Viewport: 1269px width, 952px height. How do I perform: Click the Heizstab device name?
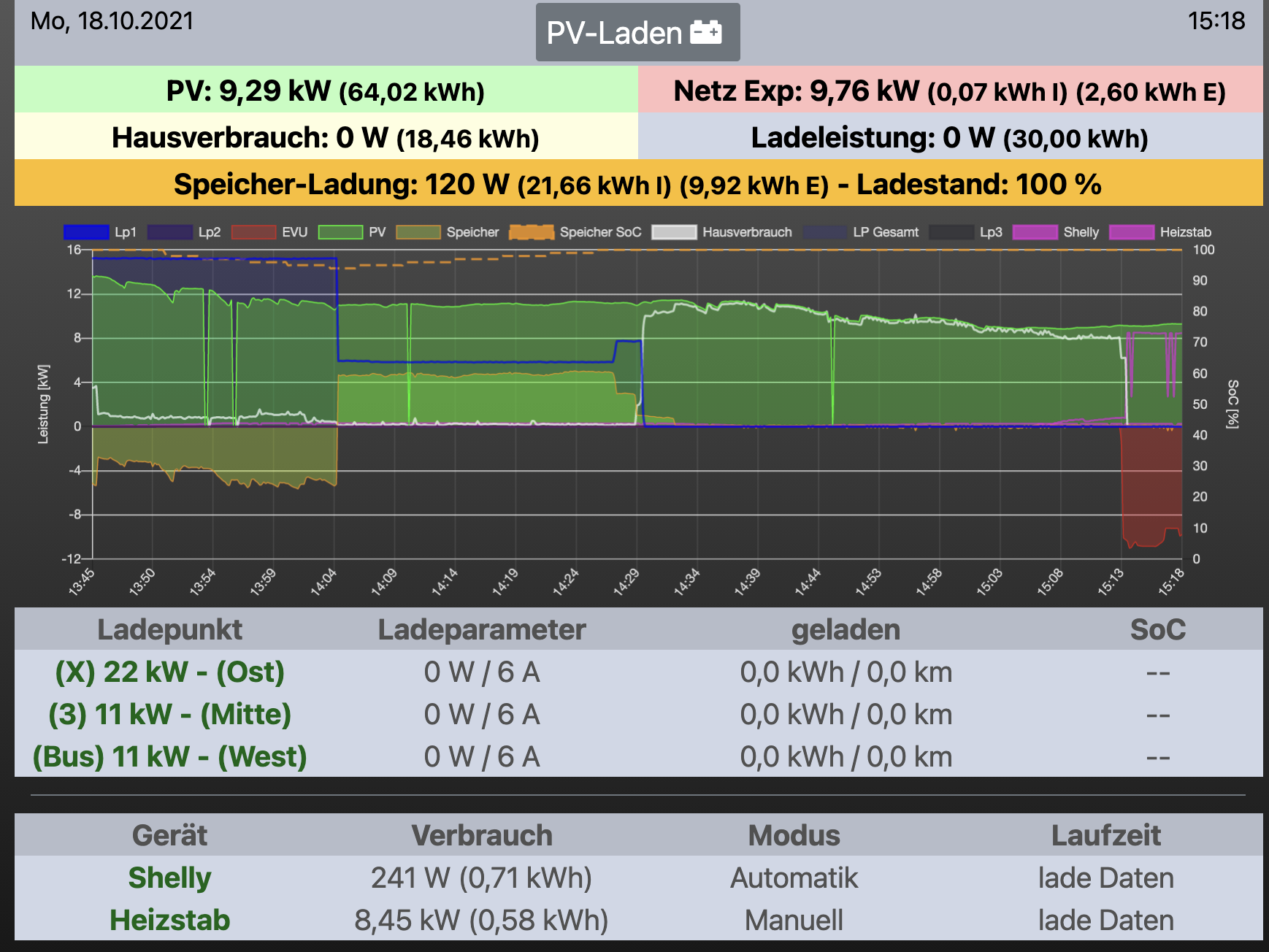pyautogui.click(x=169, y=921)
